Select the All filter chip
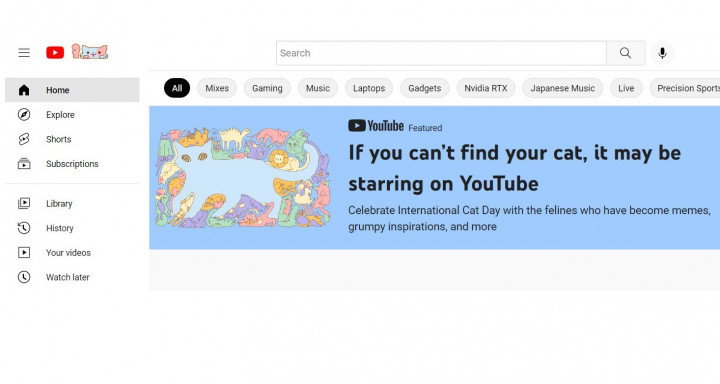The image size is (720, 384). (177, 88)
